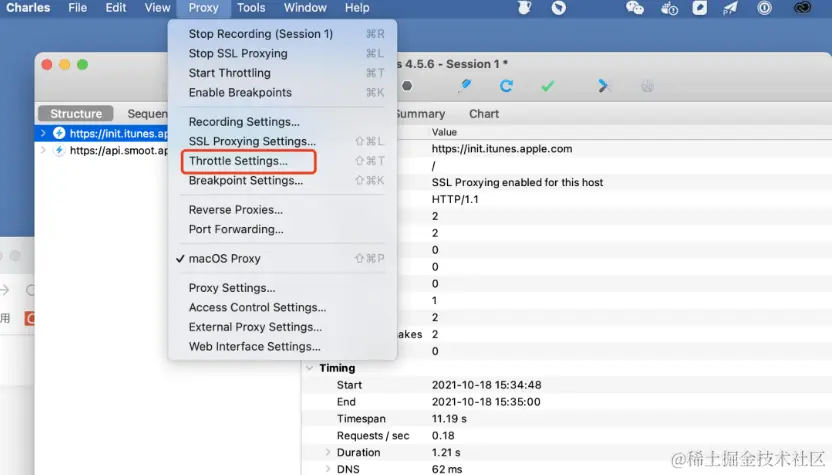Close the open Proxy menu
Image resolution: width=832 pixels, height=475 pixels.
(x=204, y=8)
